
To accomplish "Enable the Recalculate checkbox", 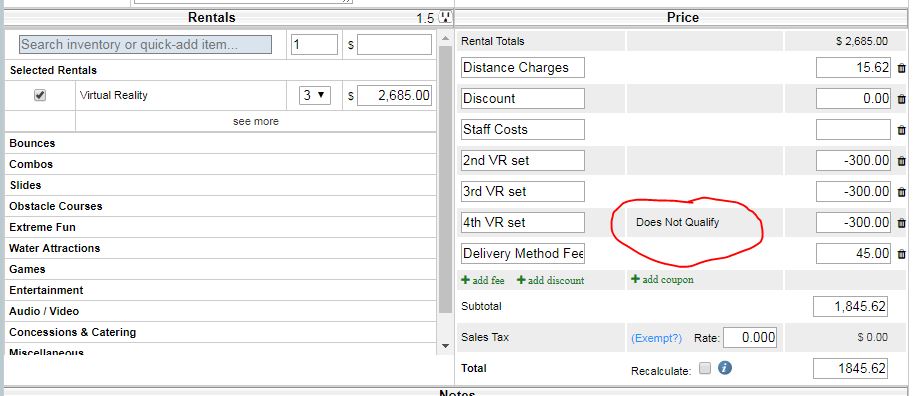I will click(705, 368).
